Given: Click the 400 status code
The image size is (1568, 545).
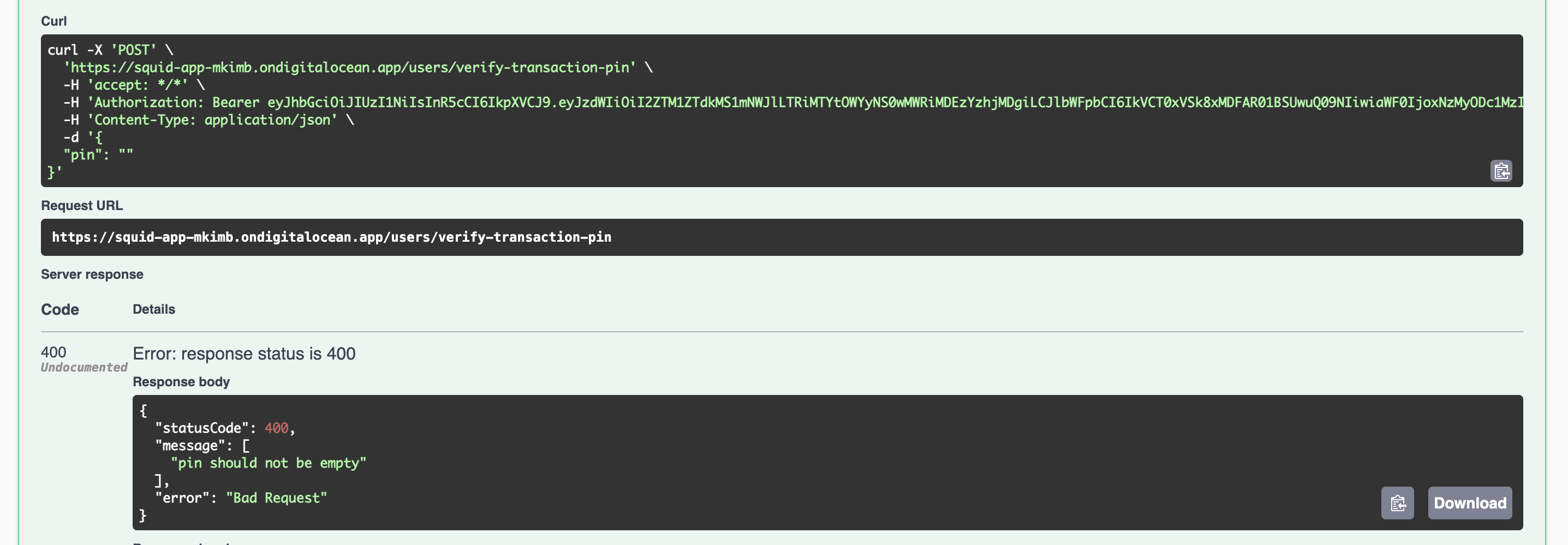Looking at the screenshot, I should coord(53,352).
